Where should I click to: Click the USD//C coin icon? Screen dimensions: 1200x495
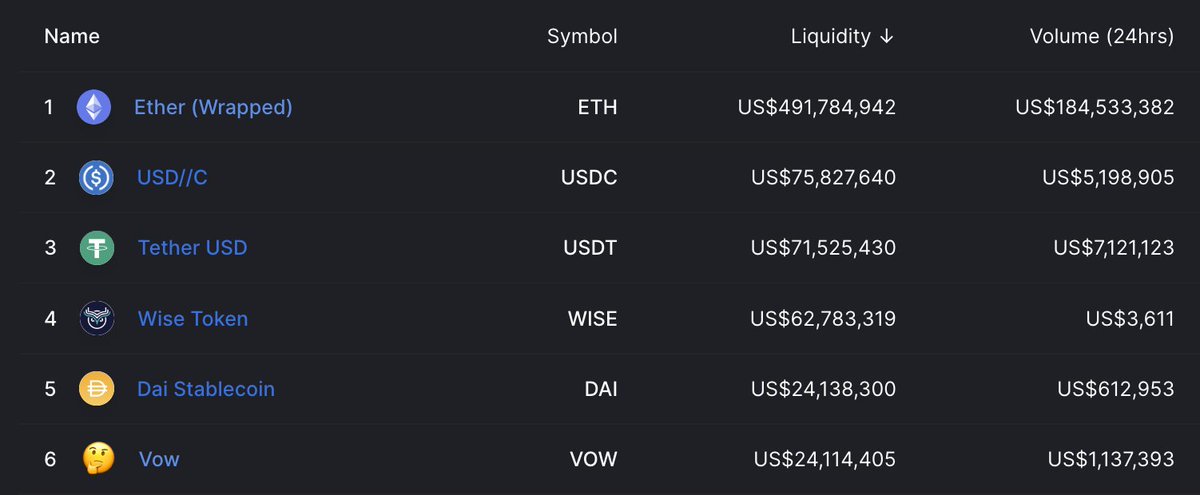tap(97, 178)
